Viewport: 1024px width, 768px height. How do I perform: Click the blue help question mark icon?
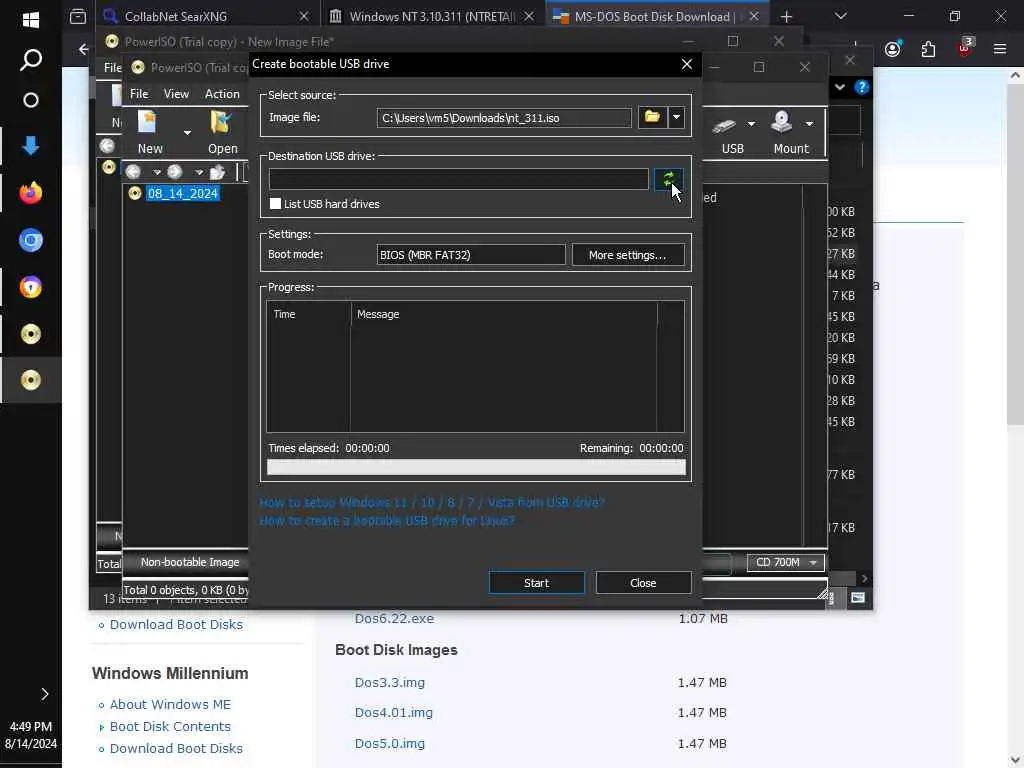click(x=862, y=87)
